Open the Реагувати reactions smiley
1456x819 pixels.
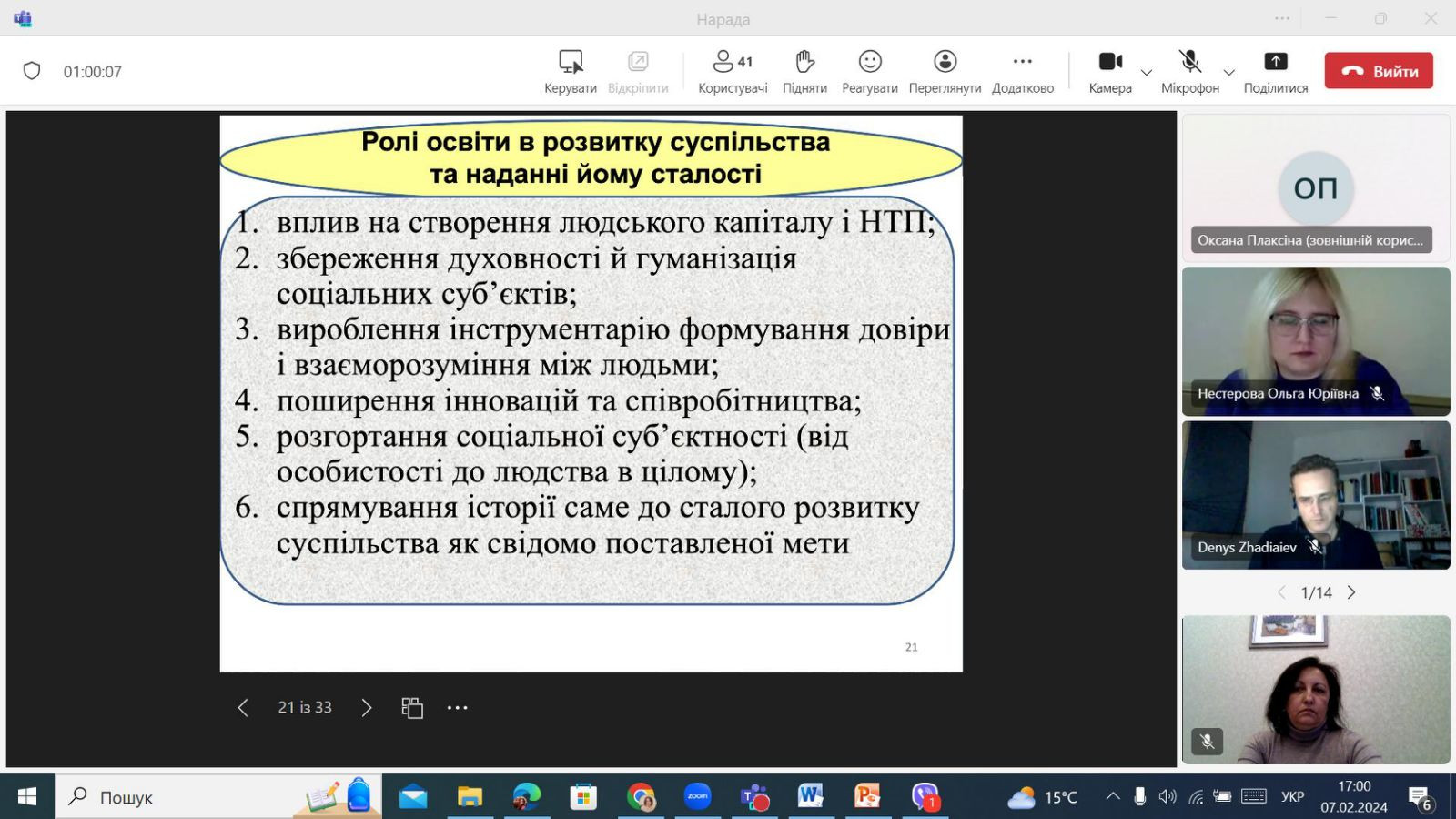click(870, 62)
